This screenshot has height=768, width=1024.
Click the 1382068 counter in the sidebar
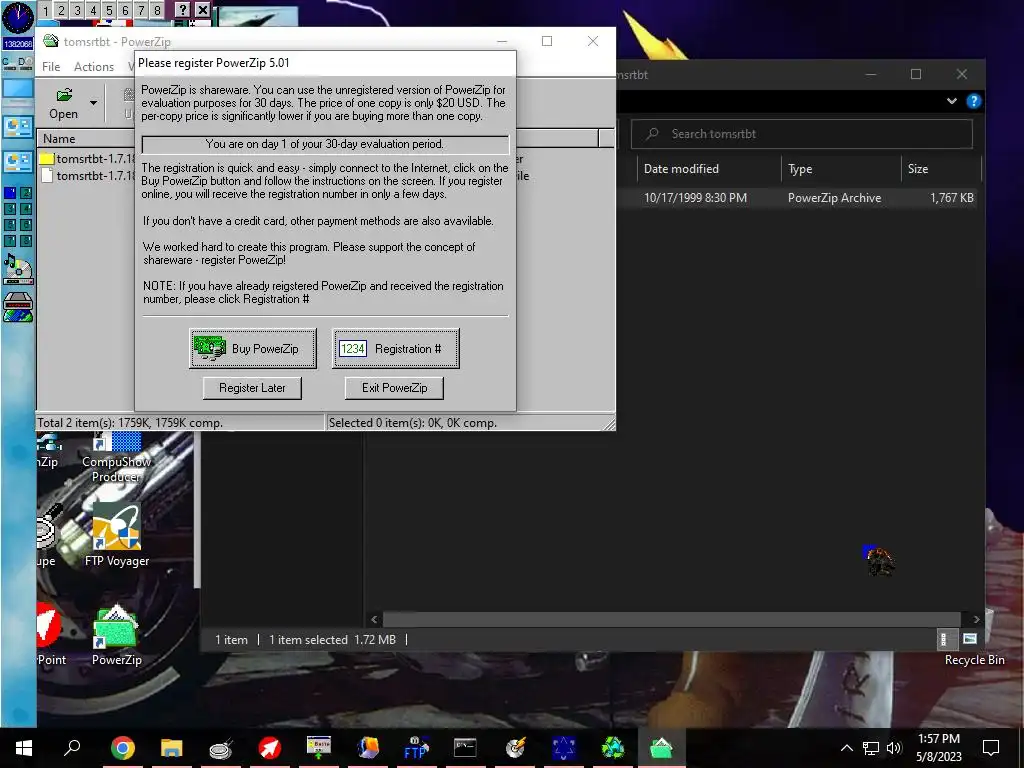pyautogui.click(x=18, y=44)
